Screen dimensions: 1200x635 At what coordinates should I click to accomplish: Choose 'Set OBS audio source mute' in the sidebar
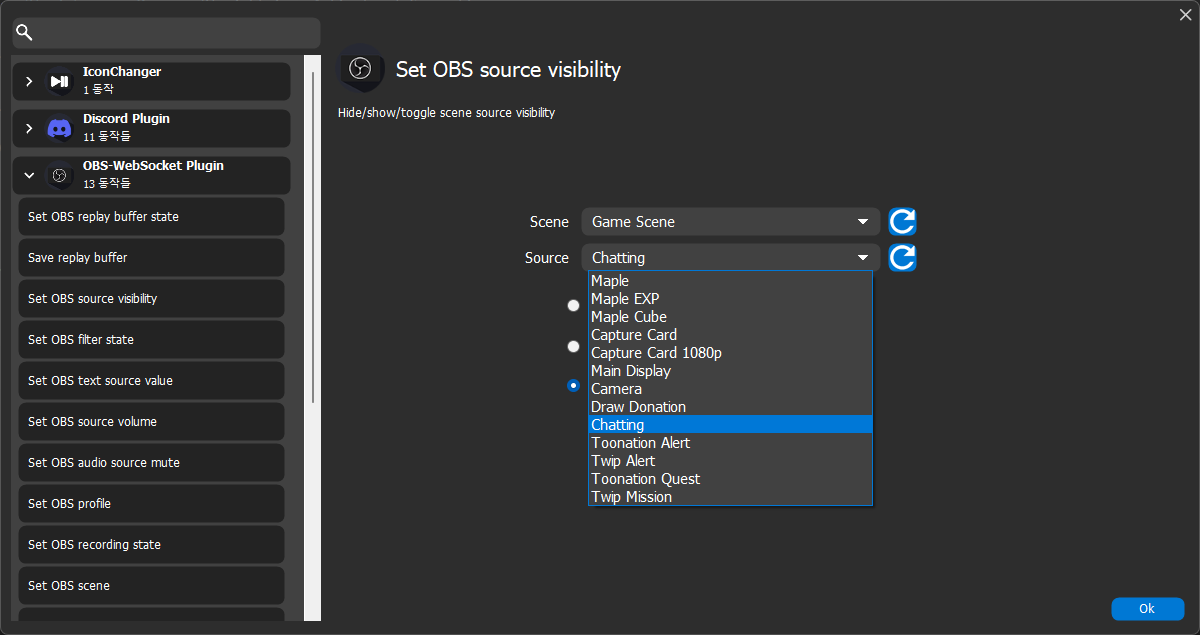coord(150,462)
